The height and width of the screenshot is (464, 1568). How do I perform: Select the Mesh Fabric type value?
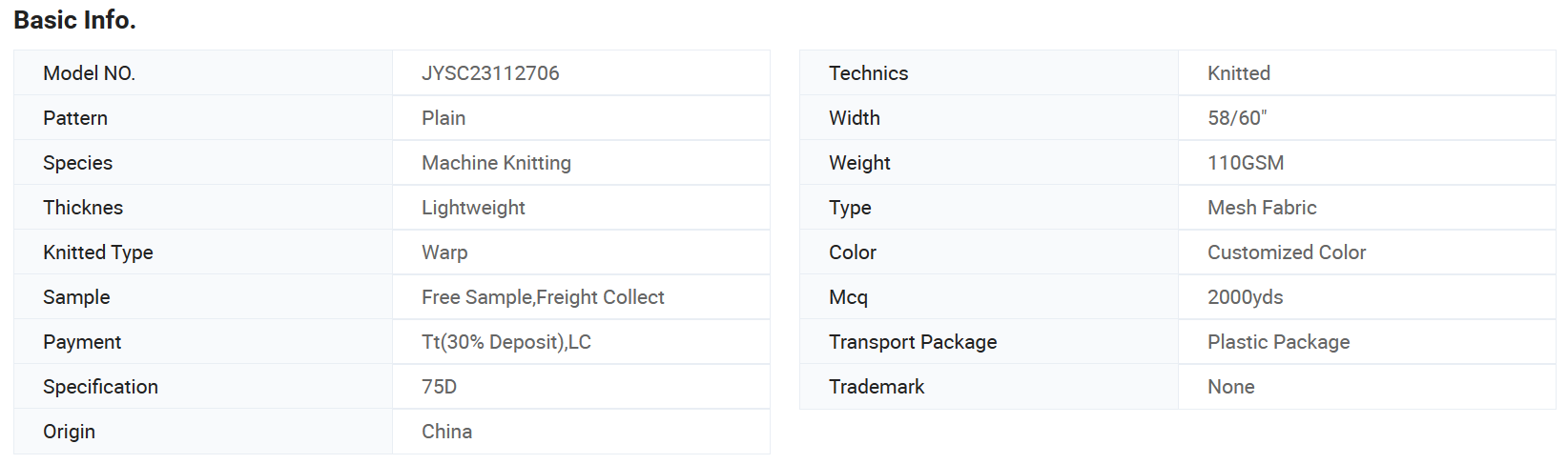1262,208
